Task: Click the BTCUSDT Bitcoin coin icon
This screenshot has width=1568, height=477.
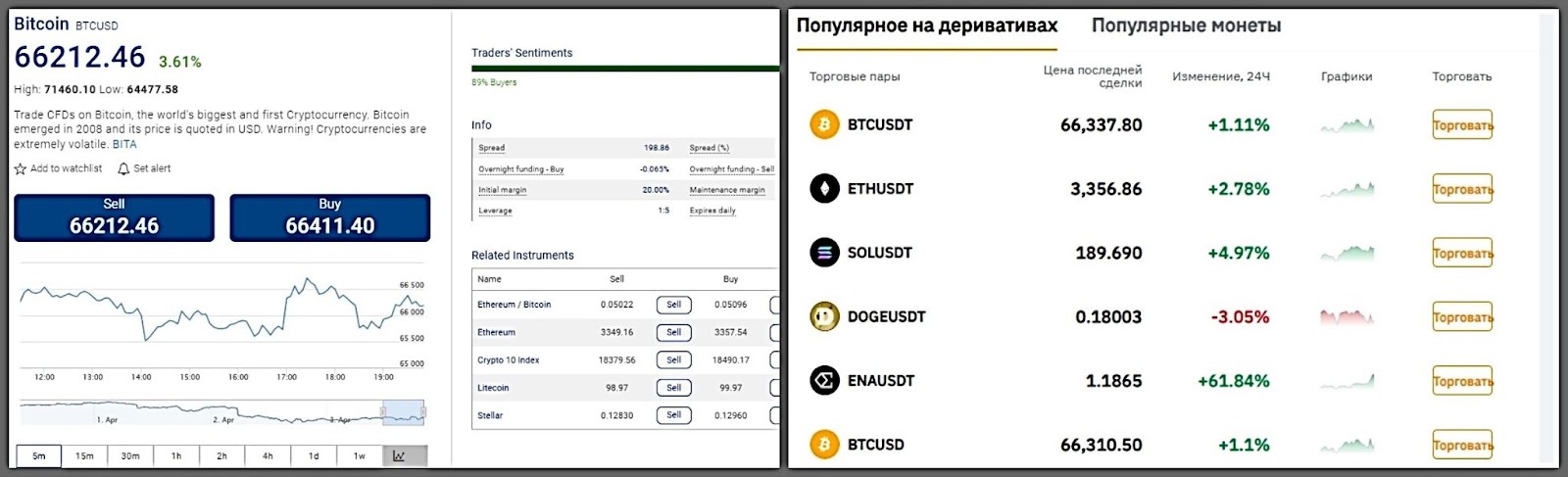Action: [x=824, y=125]
